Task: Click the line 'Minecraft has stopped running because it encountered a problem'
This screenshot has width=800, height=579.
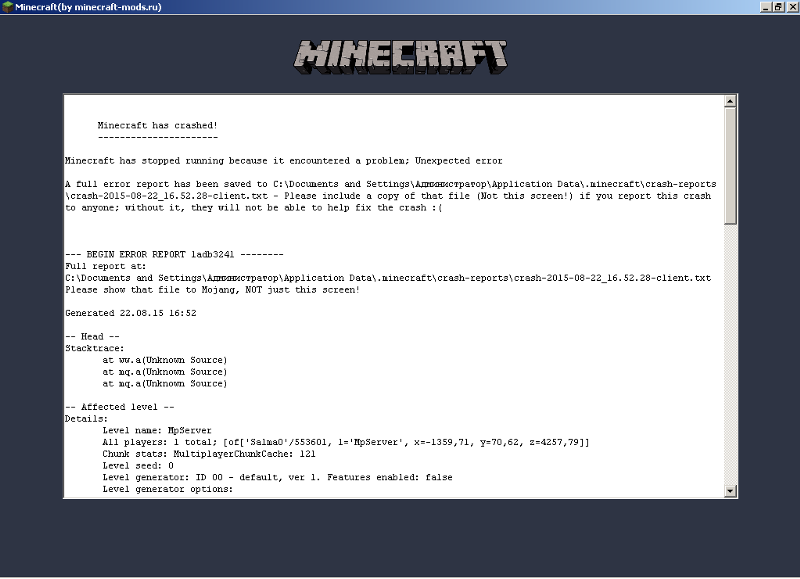Action: pyautogui.click(x=284, y=161)
